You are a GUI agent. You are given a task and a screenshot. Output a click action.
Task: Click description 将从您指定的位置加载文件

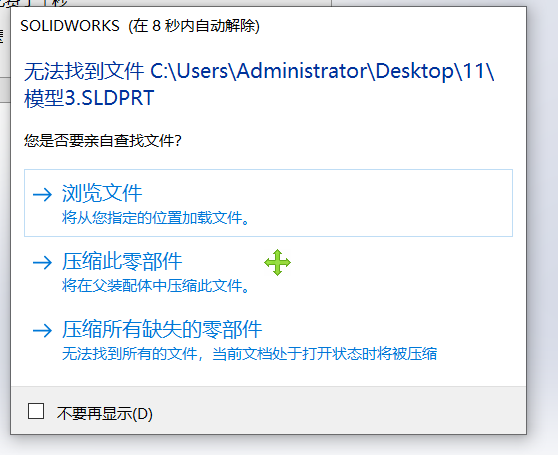(156, 218)
